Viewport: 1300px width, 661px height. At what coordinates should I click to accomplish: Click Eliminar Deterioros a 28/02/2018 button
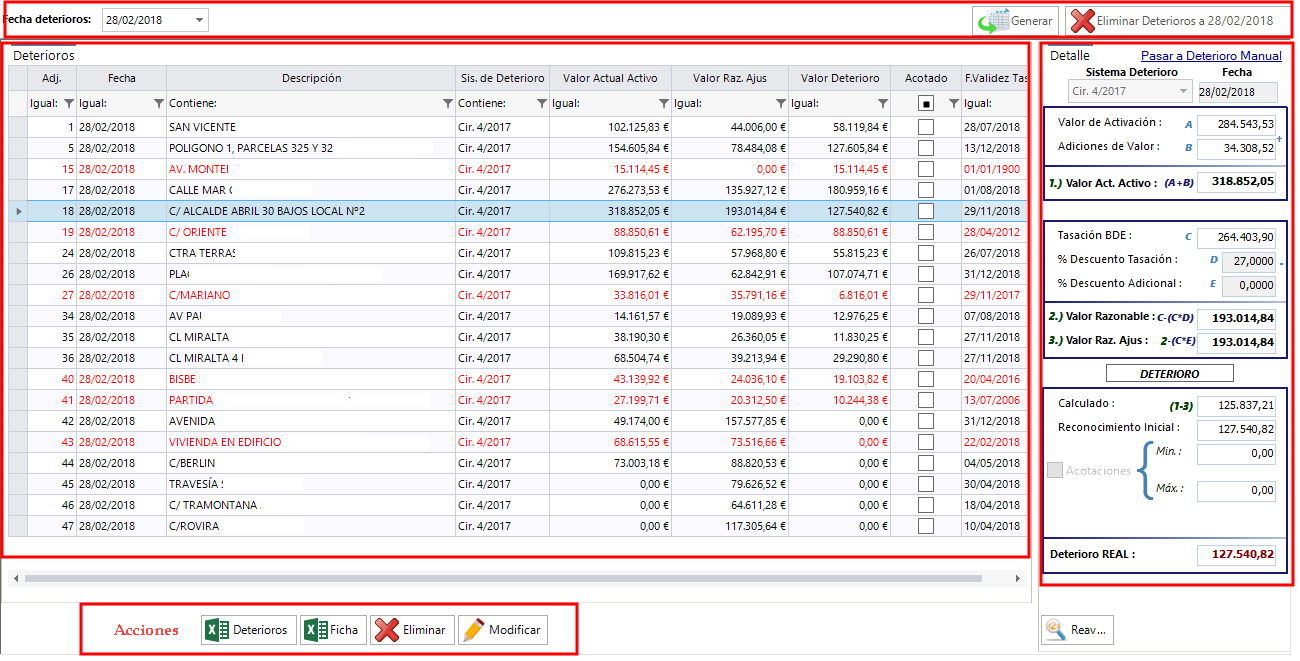click(x=1177, y=20)
